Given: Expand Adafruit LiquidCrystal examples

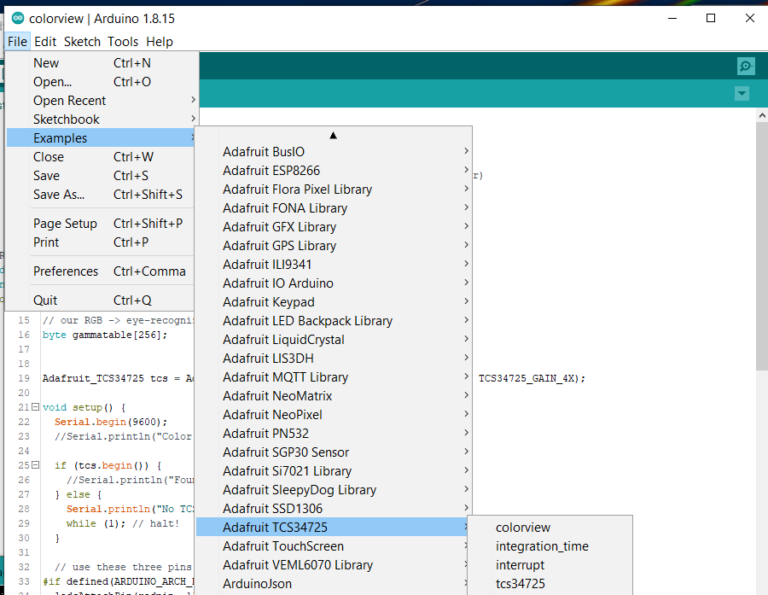Looking at the screenshot, I should [x=334, y=339].
